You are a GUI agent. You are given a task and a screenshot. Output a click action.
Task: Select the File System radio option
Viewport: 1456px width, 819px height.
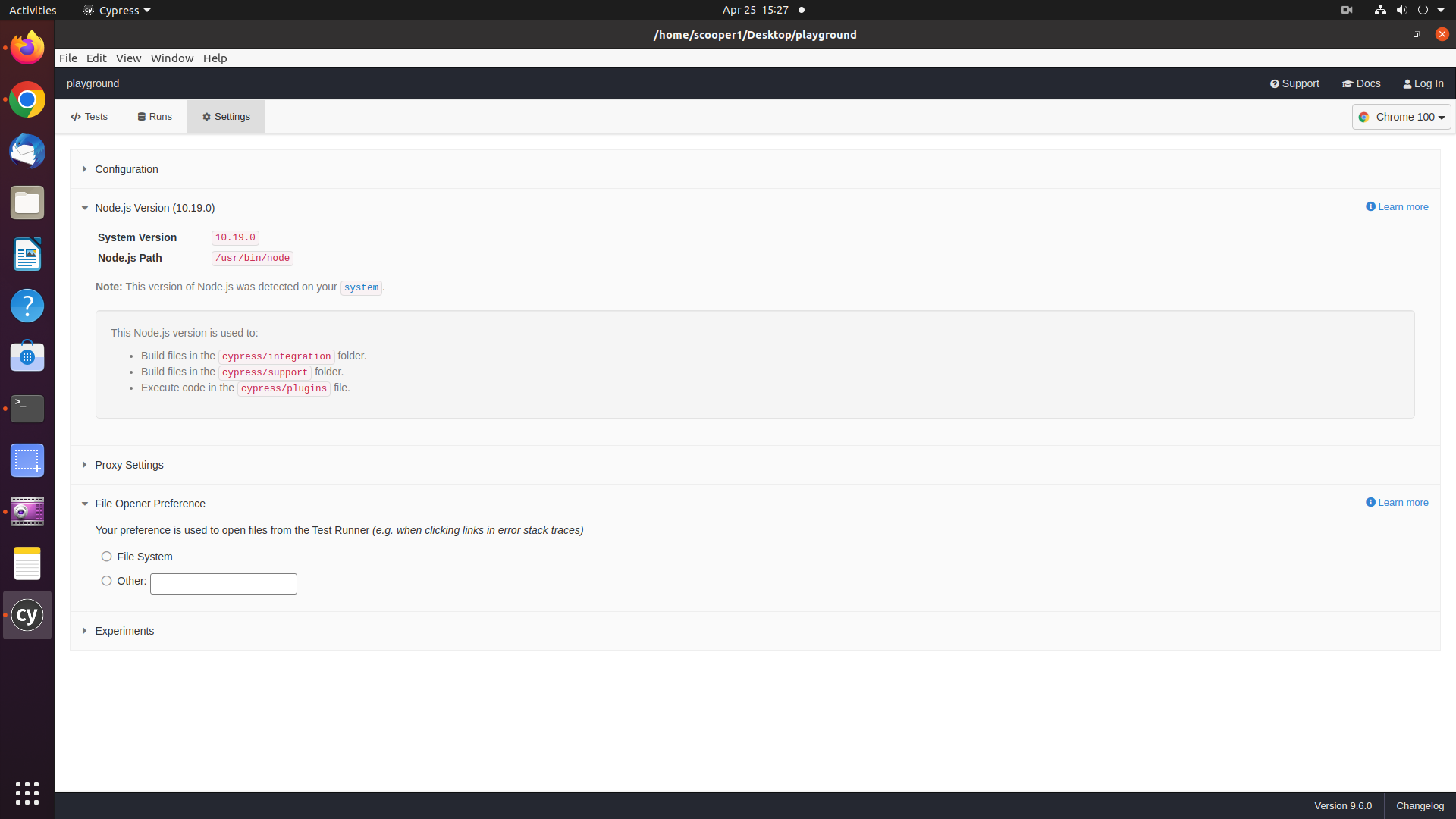coord(107,557)
